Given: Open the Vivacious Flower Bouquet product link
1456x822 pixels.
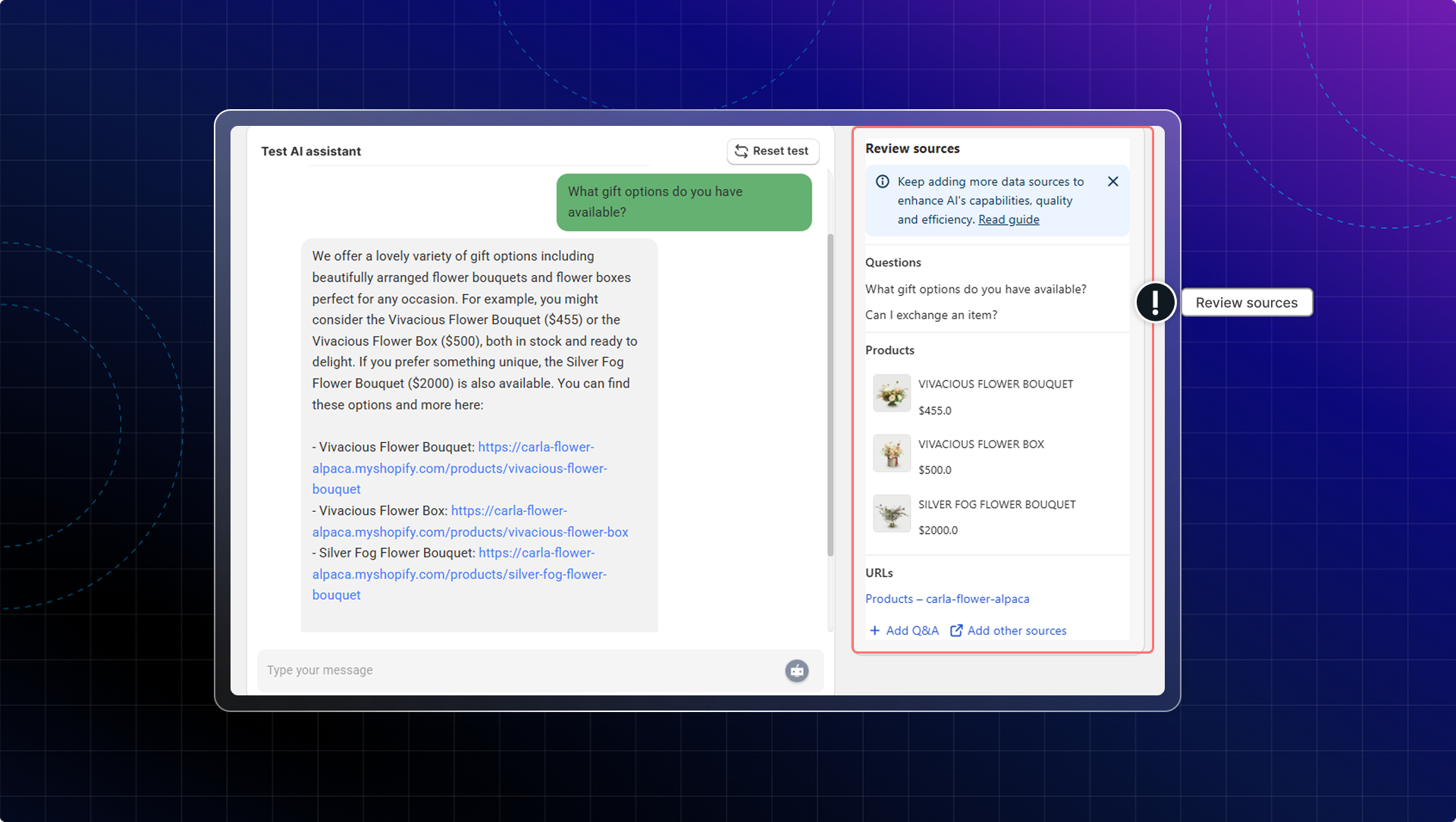Looking at the screenshot, I should click(459, 469).
